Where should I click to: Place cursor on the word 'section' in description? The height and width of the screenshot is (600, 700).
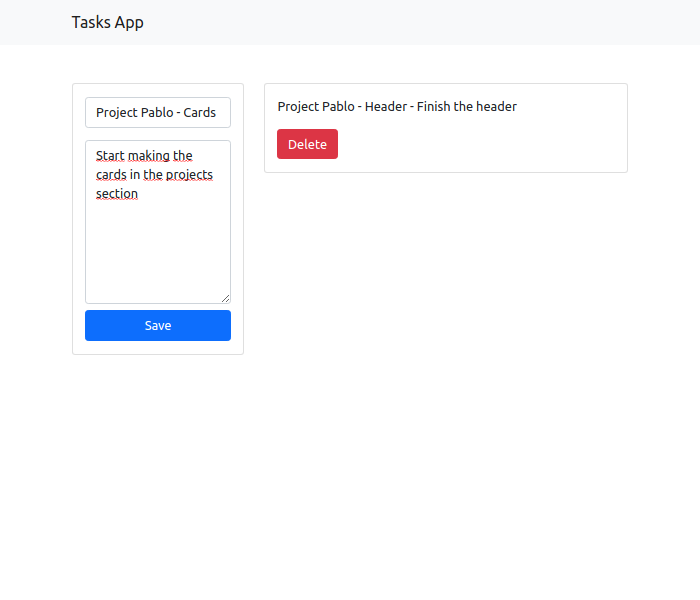pos(117,194)
